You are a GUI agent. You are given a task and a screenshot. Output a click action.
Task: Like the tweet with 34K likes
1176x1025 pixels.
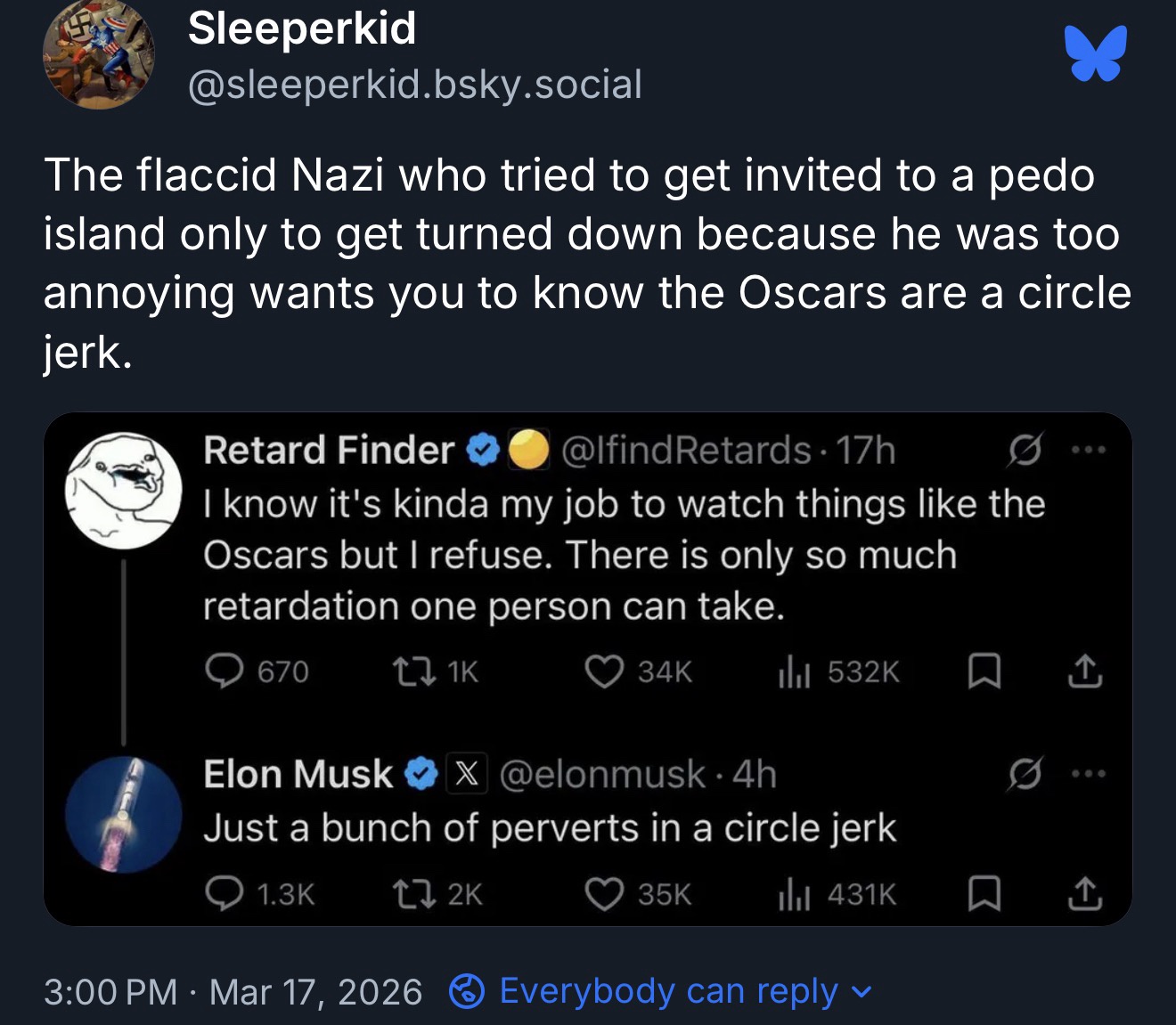click(604, 671)
